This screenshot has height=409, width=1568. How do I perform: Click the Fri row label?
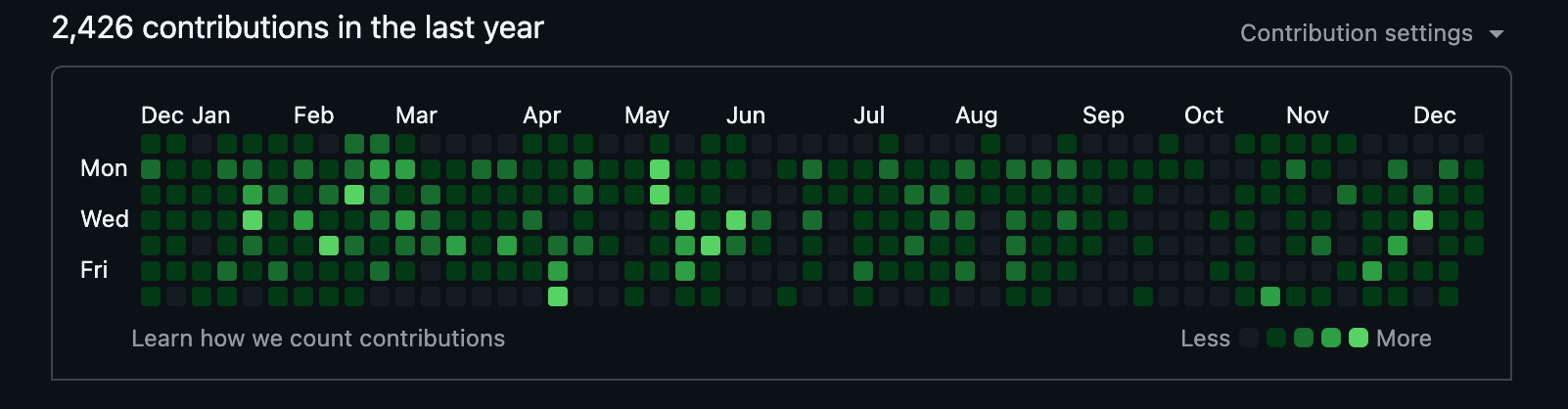pos(94,270)
